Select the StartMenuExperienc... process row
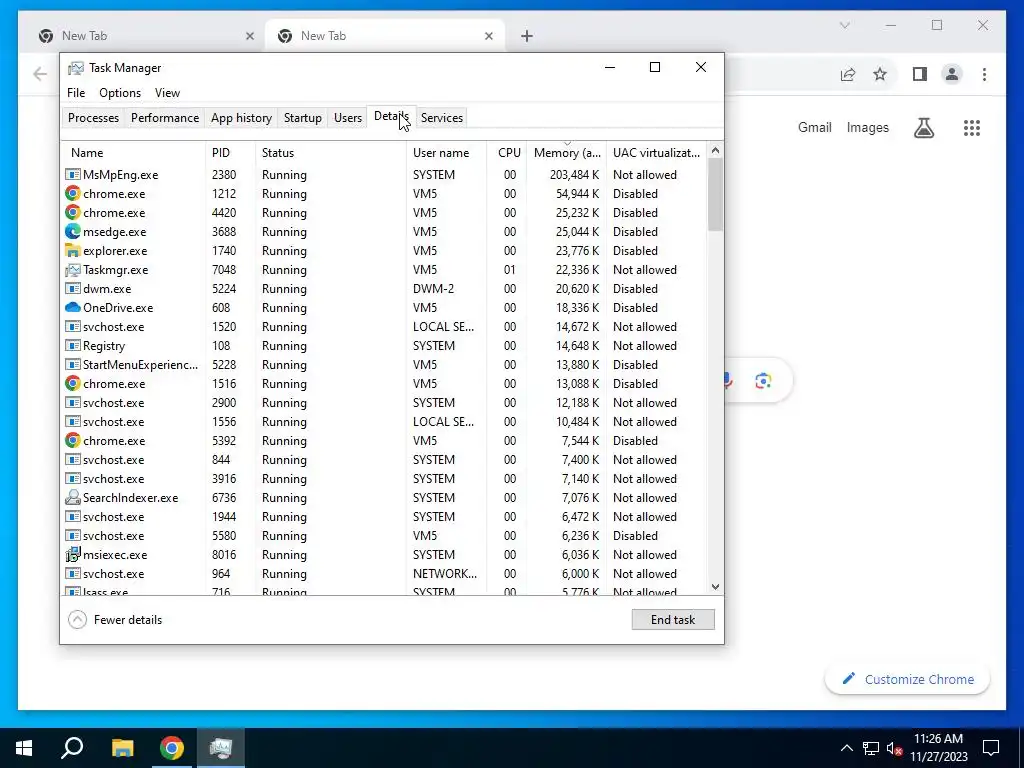 pyautogui.click(x=385, y=364)
